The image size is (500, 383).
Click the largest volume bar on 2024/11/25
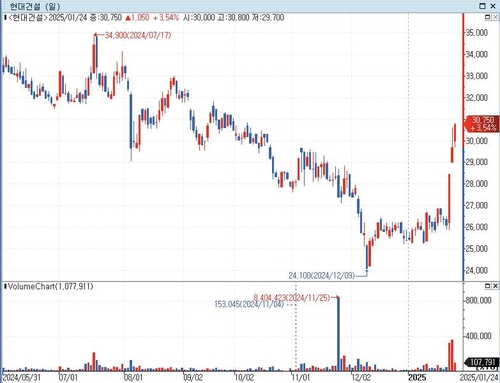(x=338, y=334)
